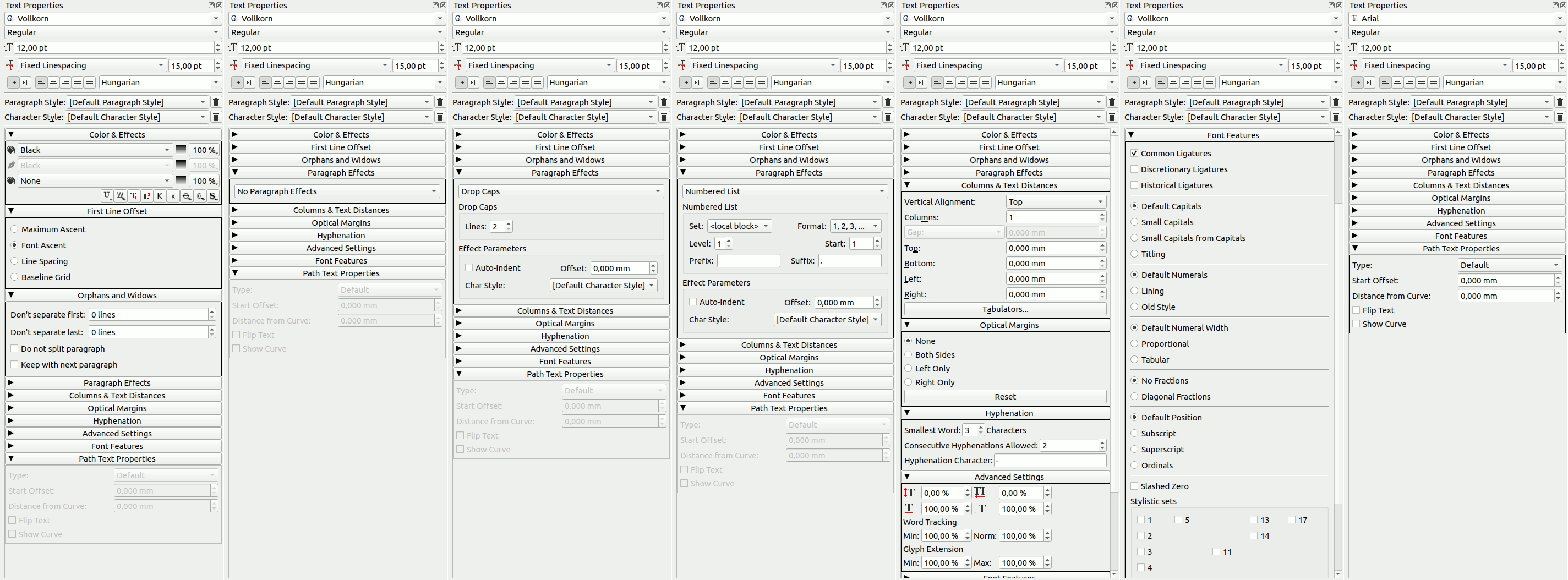1568x580 pixels.
Task: Choose Both Sides optical margins option
Action: pyautogui.click(x=908, y=355)
